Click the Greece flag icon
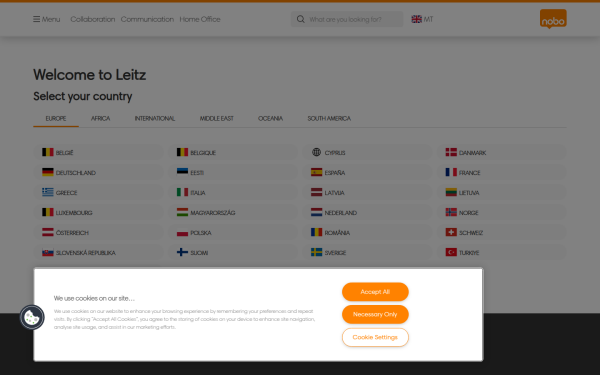Image resolution: width=600 pixels, height=375 pixels. [48, 192]
